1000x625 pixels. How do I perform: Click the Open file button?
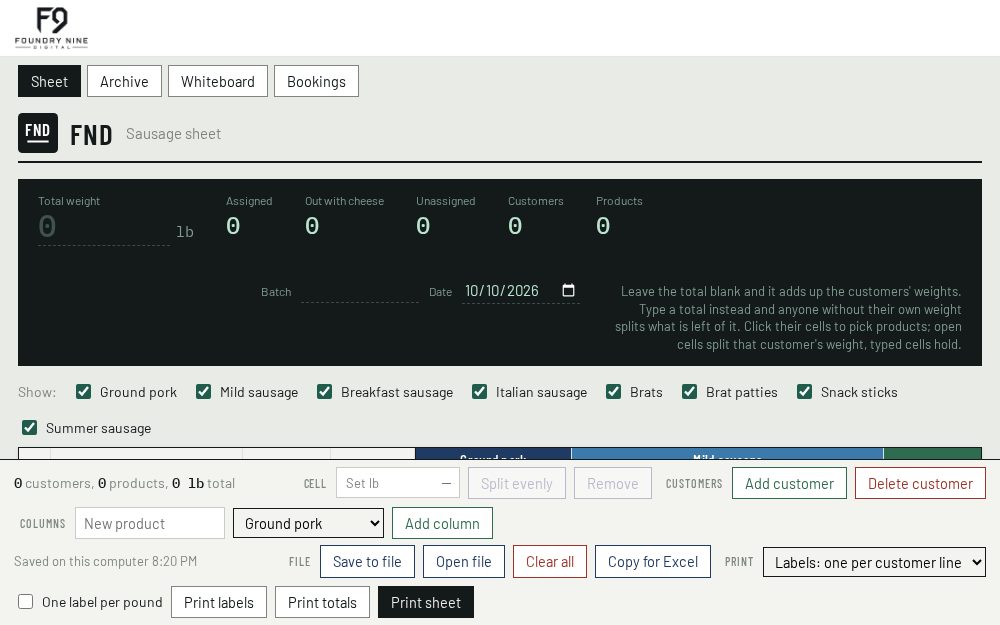pyautogui.click(x=464, y=561)
